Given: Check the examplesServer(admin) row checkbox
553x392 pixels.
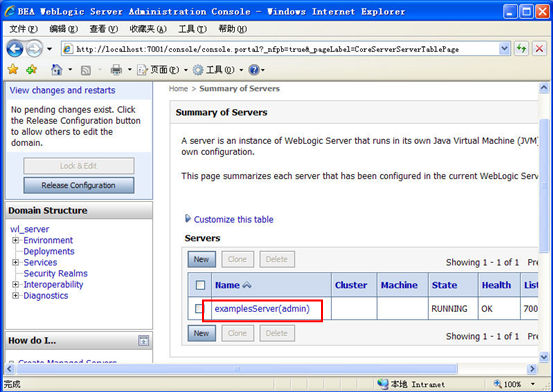Looking at the screenshot, I should pyautogui.click(x=200, y=309).
